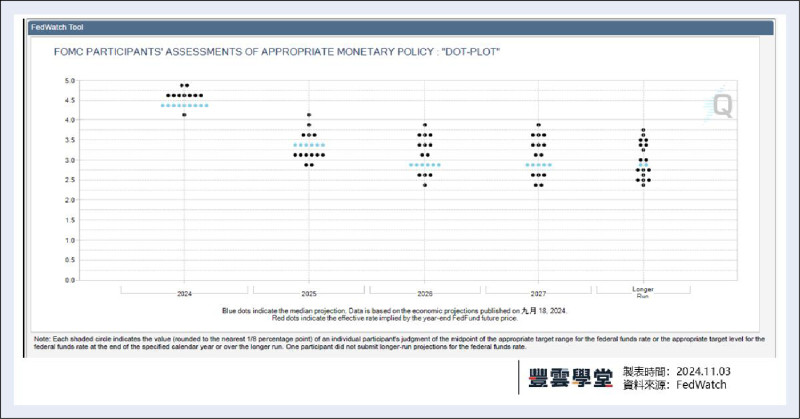Click the 2024 x-axis label
This screenshot has width=800, height=419.
pyautogui.click(x=184, y=294)
